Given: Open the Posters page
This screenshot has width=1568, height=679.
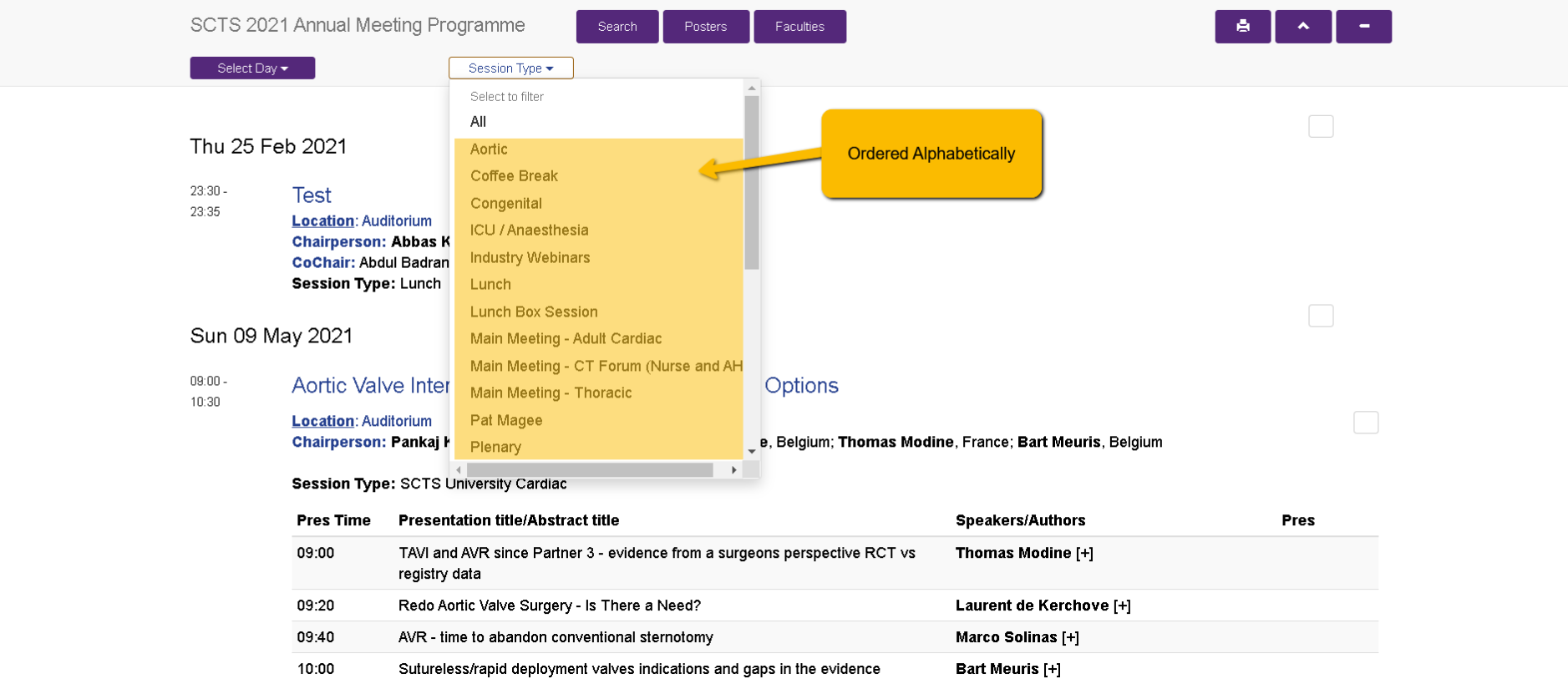Looking at the screenshot, I should coord(706,26).
